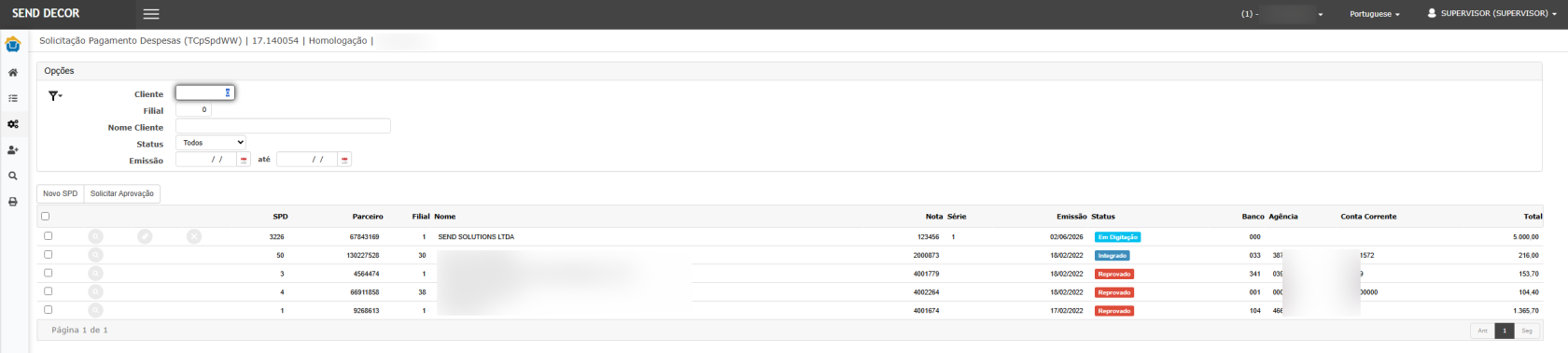Screen dimensions: 1568x353
Task: Check the box for SPD 1 row
Action: click(49, 309)
